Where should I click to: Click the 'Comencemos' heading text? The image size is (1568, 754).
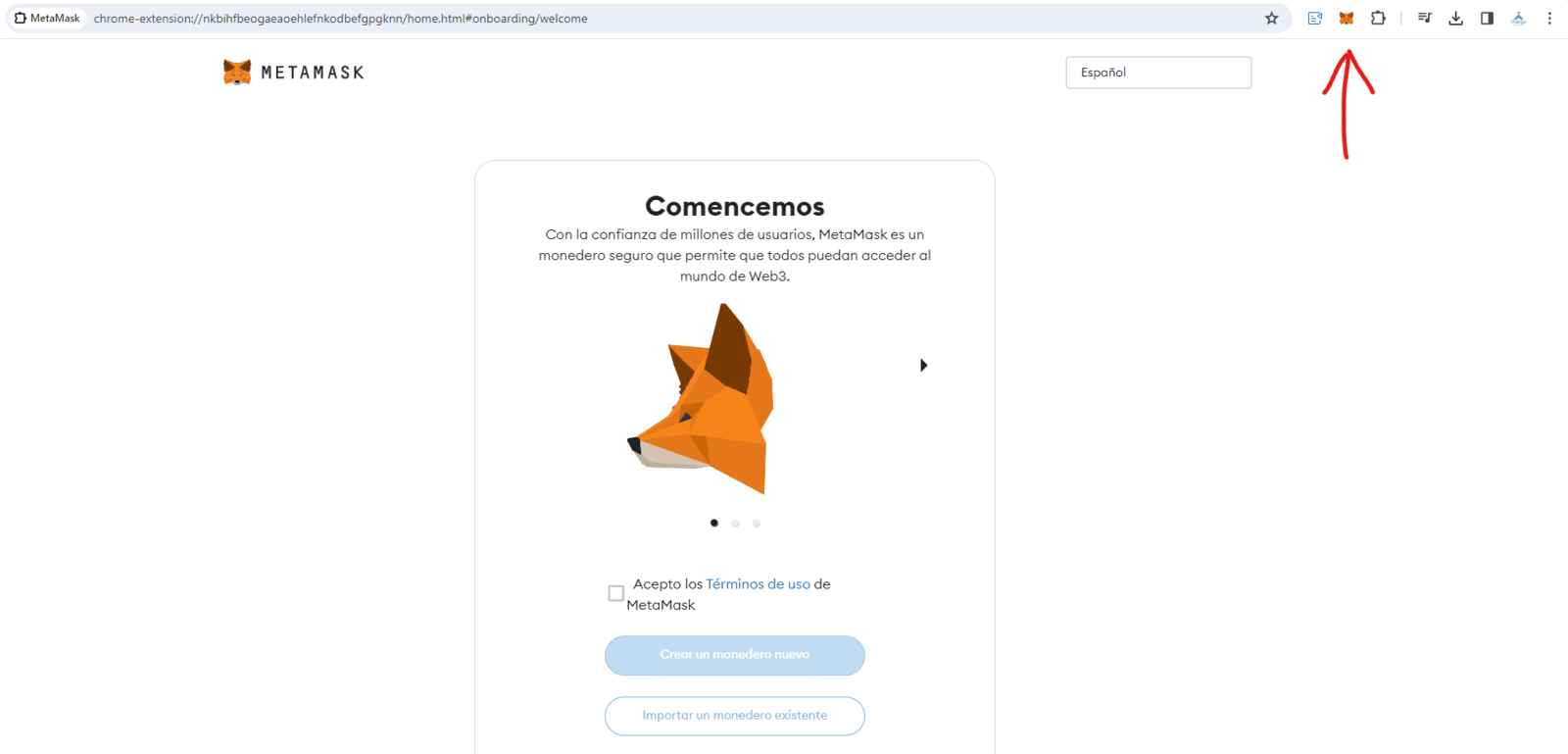pyautogui.click(x=735, y=206)
